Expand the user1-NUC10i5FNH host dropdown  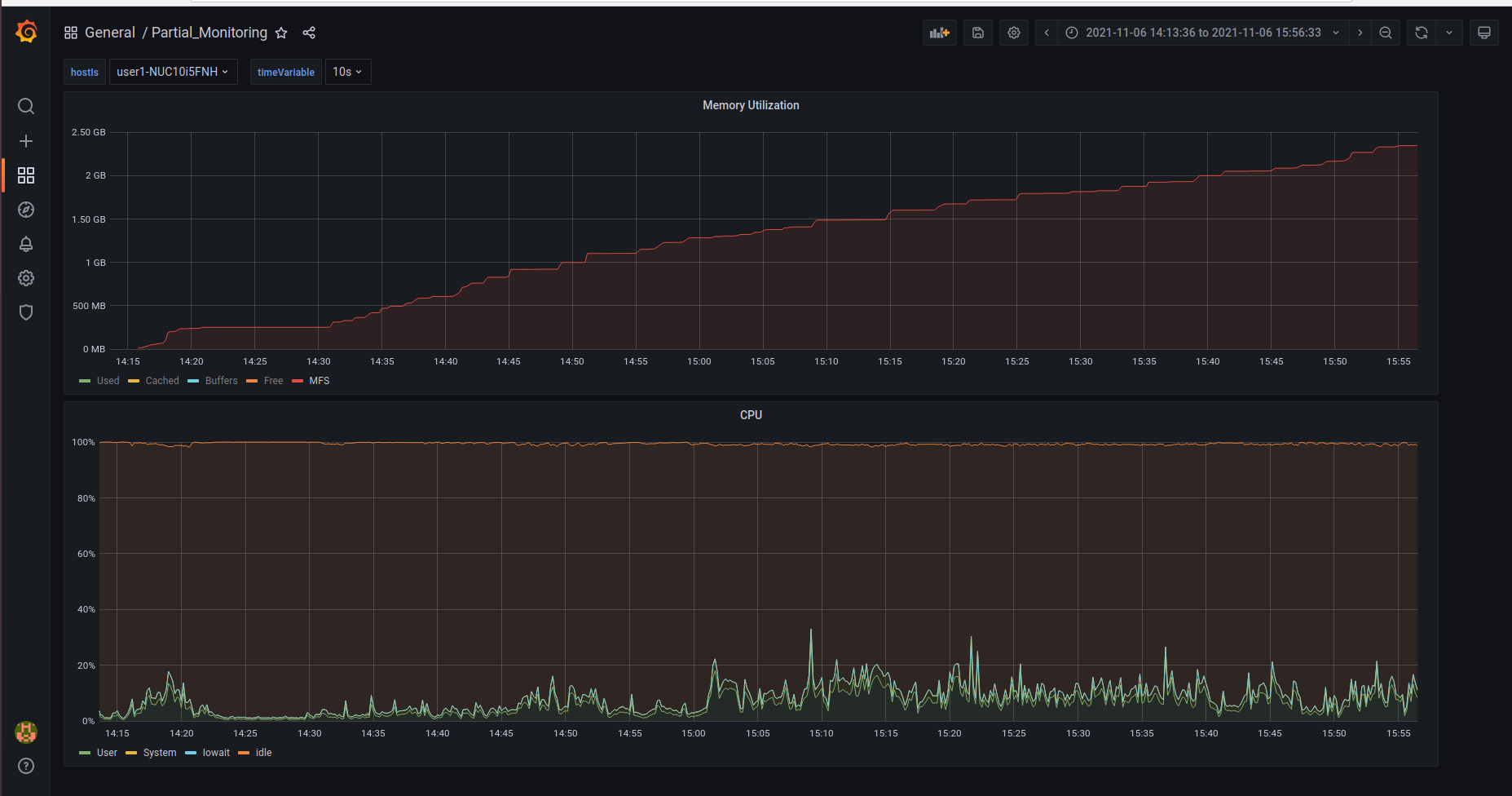(173, 72)
